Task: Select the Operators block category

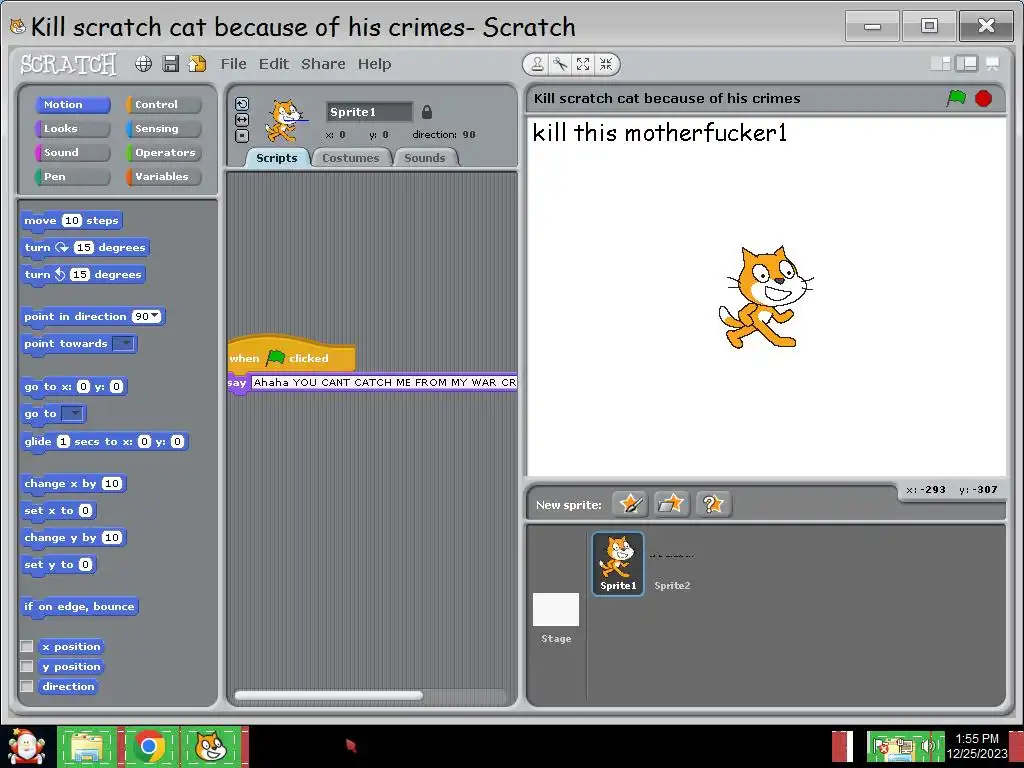Action: 163,152
